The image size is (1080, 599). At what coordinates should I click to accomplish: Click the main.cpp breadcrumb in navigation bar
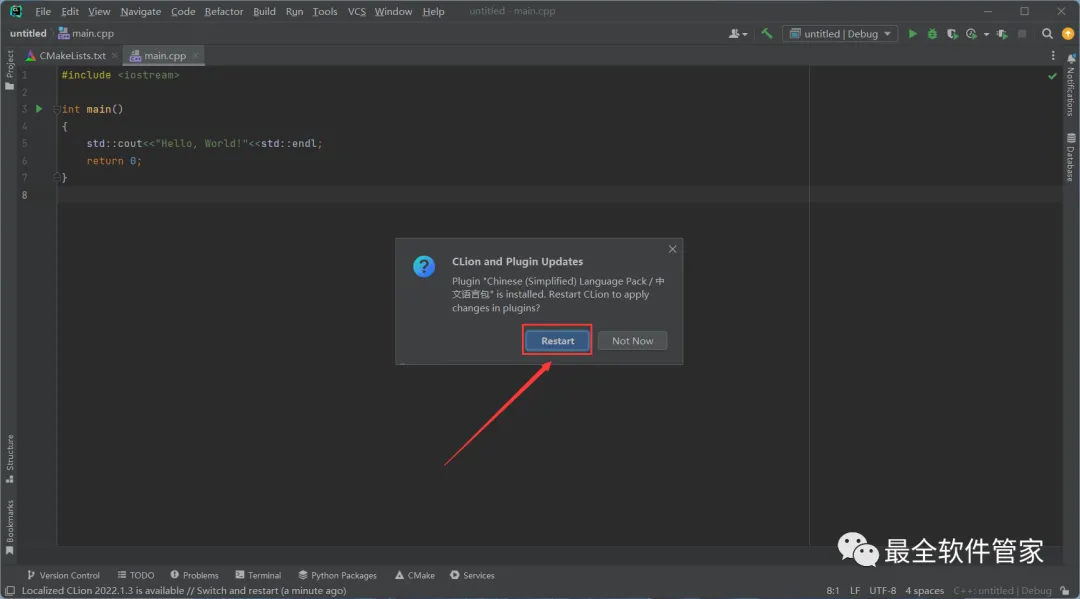pyautogui.click(x=86, y=34)
